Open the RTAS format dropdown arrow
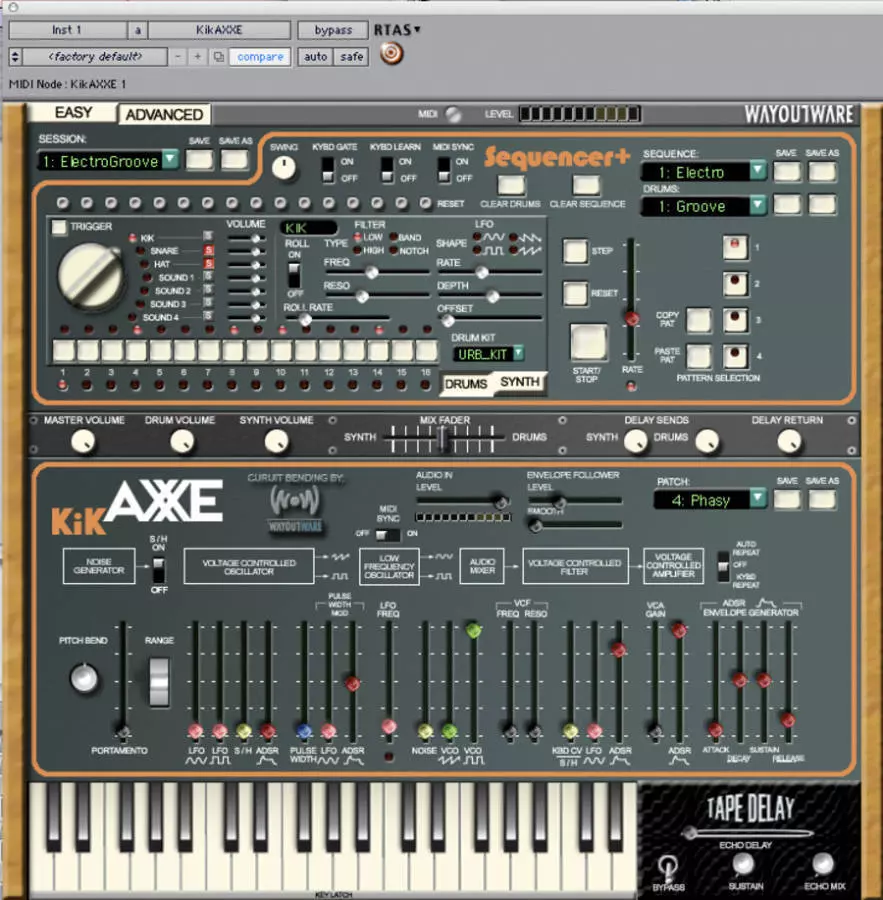Image resolution: width=883 pixels, height=900 pixels. coord(417,29)
